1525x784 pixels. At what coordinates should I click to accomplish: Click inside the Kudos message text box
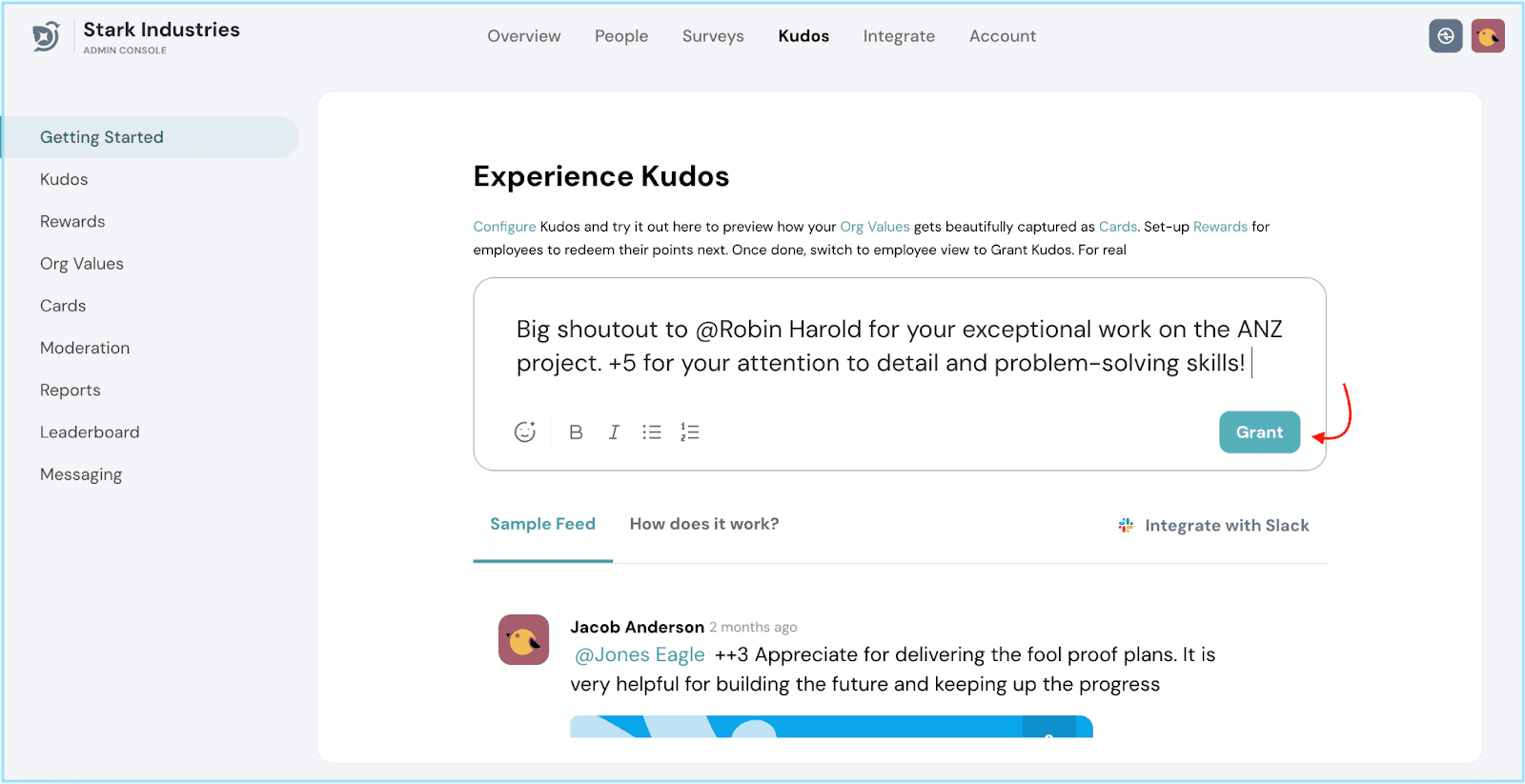[x=898, y=346]
